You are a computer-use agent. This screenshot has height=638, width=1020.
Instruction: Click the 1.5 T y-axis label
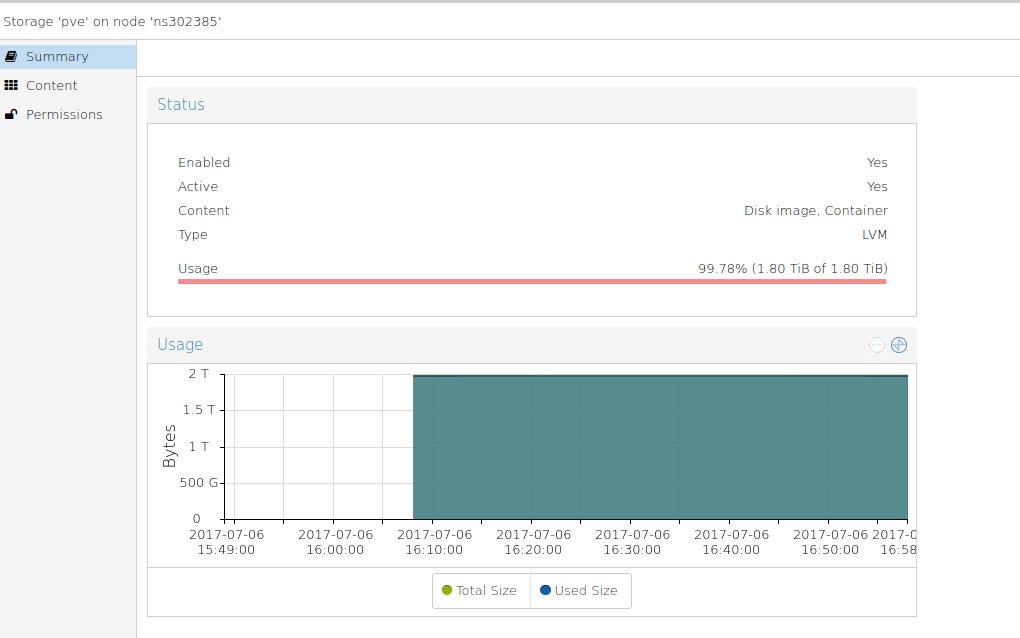198,410
